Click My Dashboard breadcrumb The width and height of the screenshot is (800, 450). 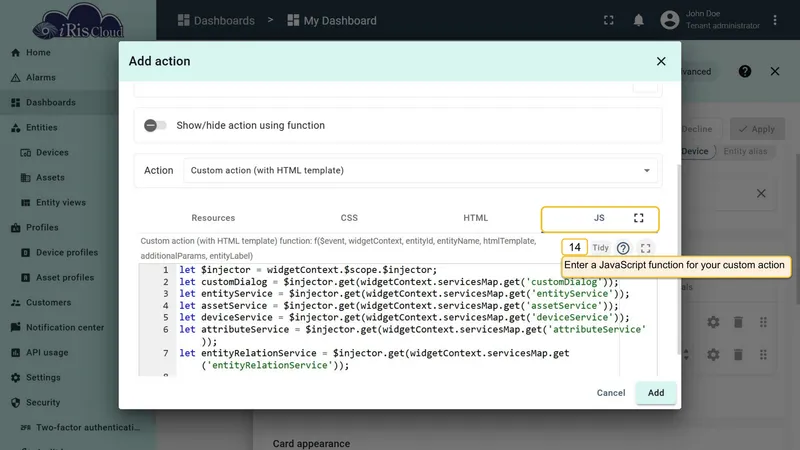tap(332, 20)
